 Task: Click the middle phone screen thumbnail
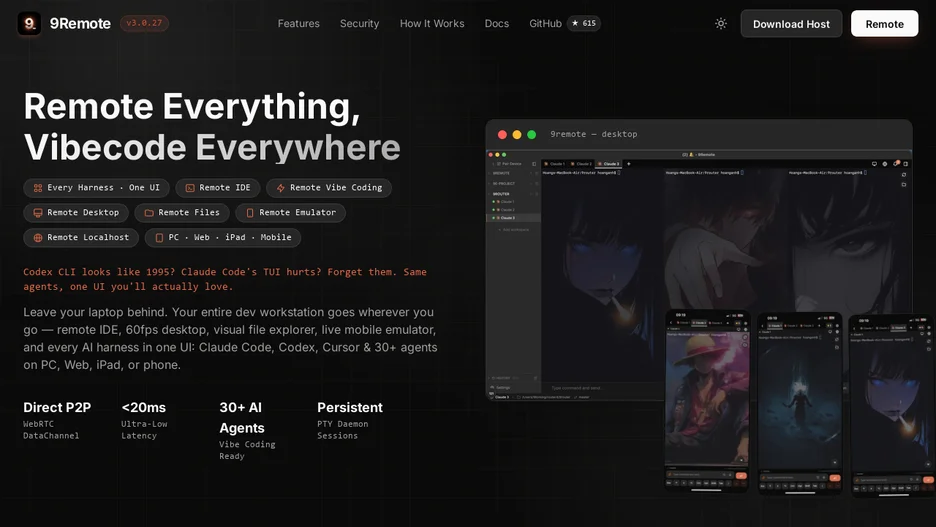[x=800, y=403]
